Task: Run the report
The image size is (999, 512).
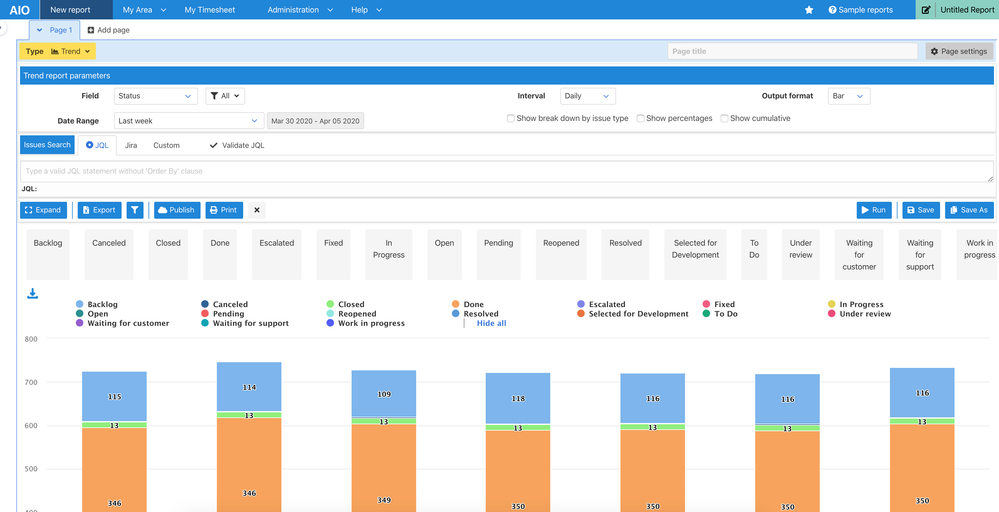Action: click(x=873, y=210)
